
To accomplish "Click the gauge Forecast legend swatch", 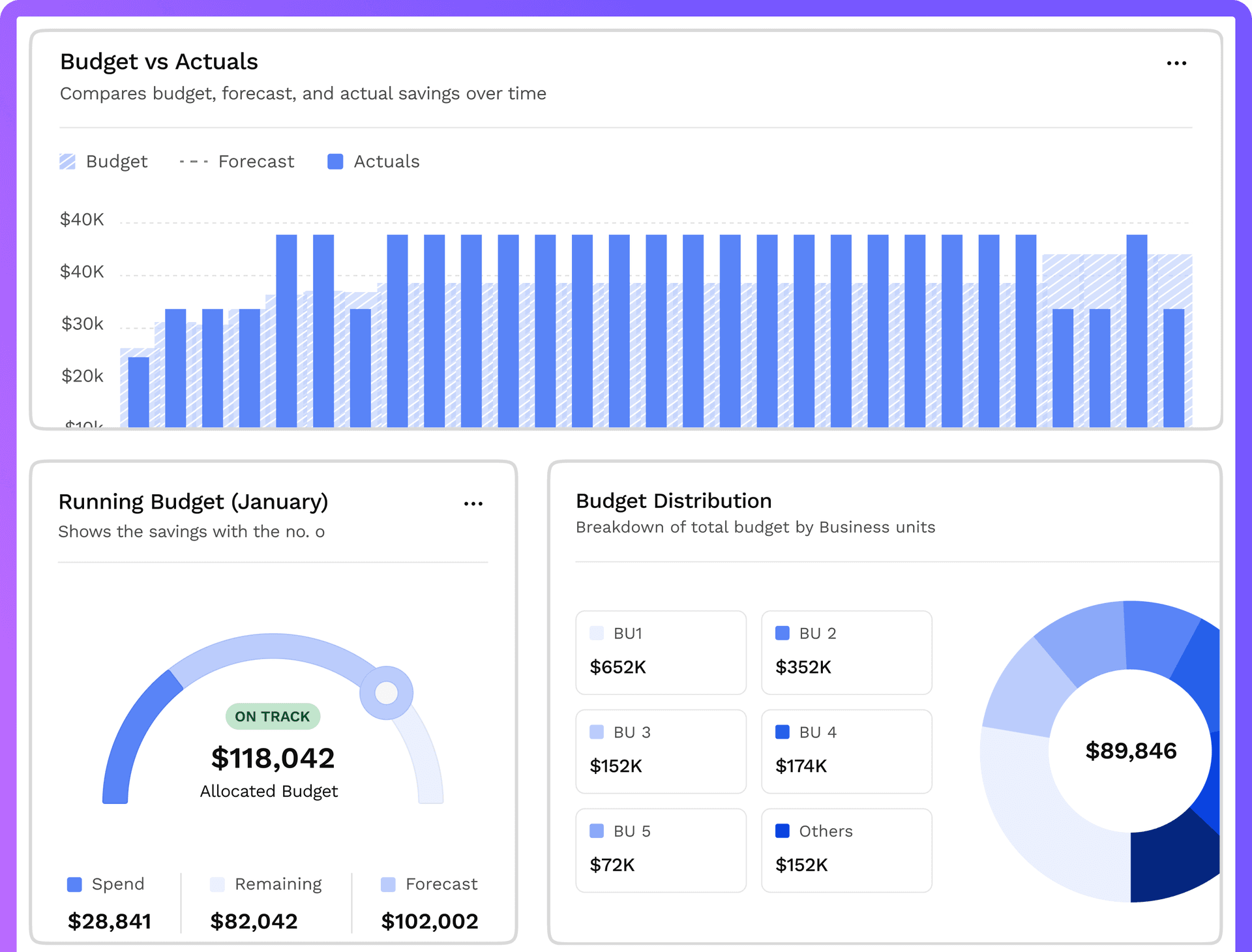I will pyautogui.click(x=388, y=884).
